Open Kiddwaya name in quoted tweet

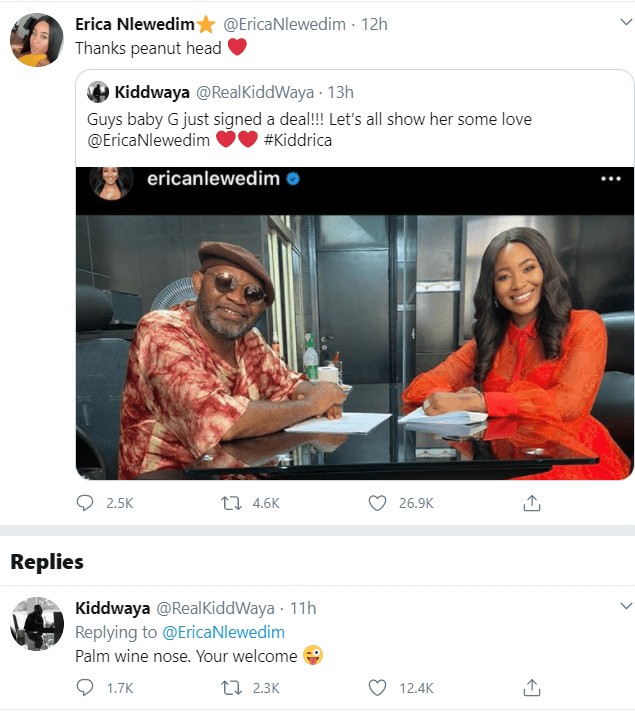point(152,92)
